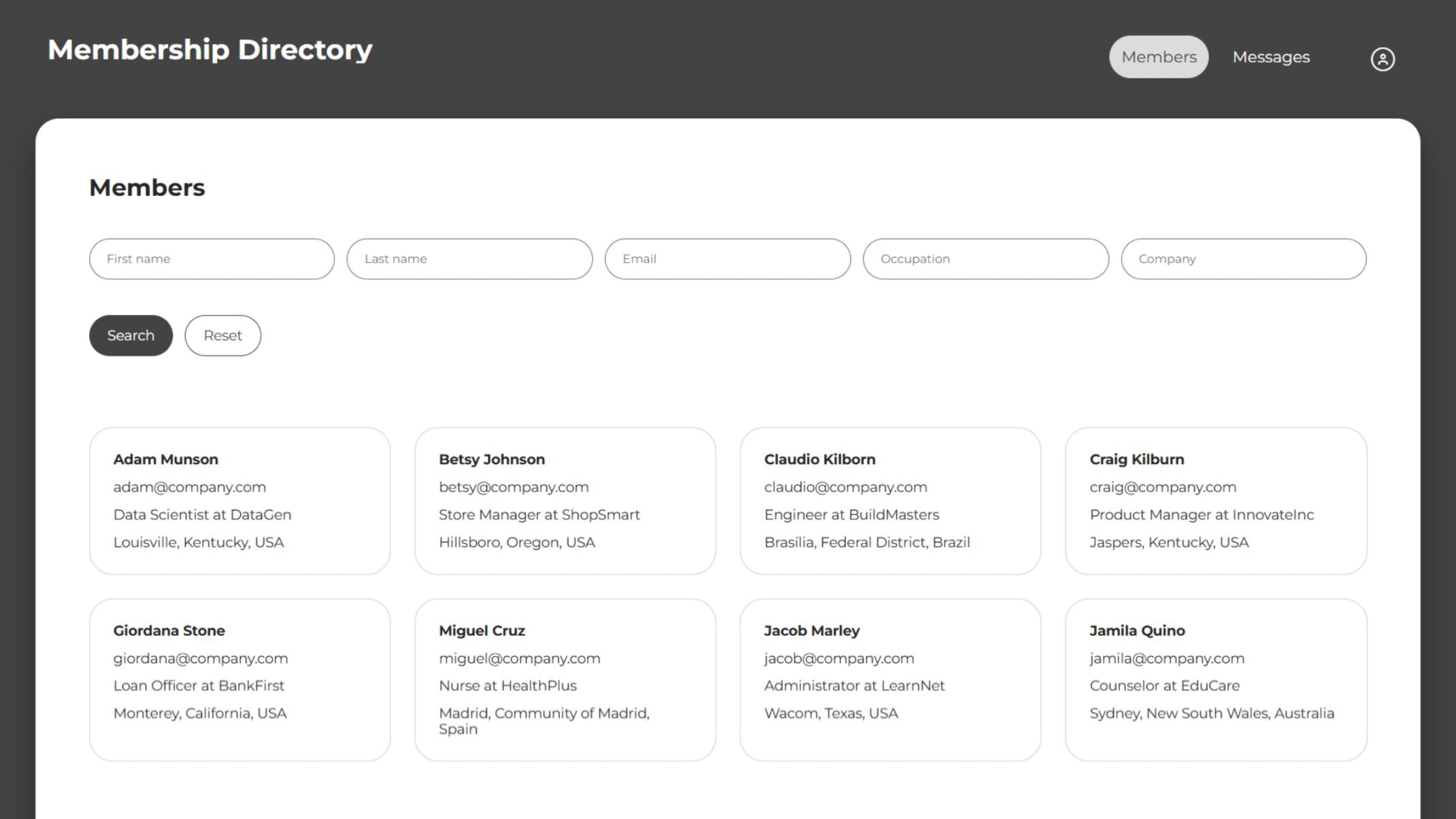Focus the First name field
This screenshot has width=1456, height=819.
(212, 259)
